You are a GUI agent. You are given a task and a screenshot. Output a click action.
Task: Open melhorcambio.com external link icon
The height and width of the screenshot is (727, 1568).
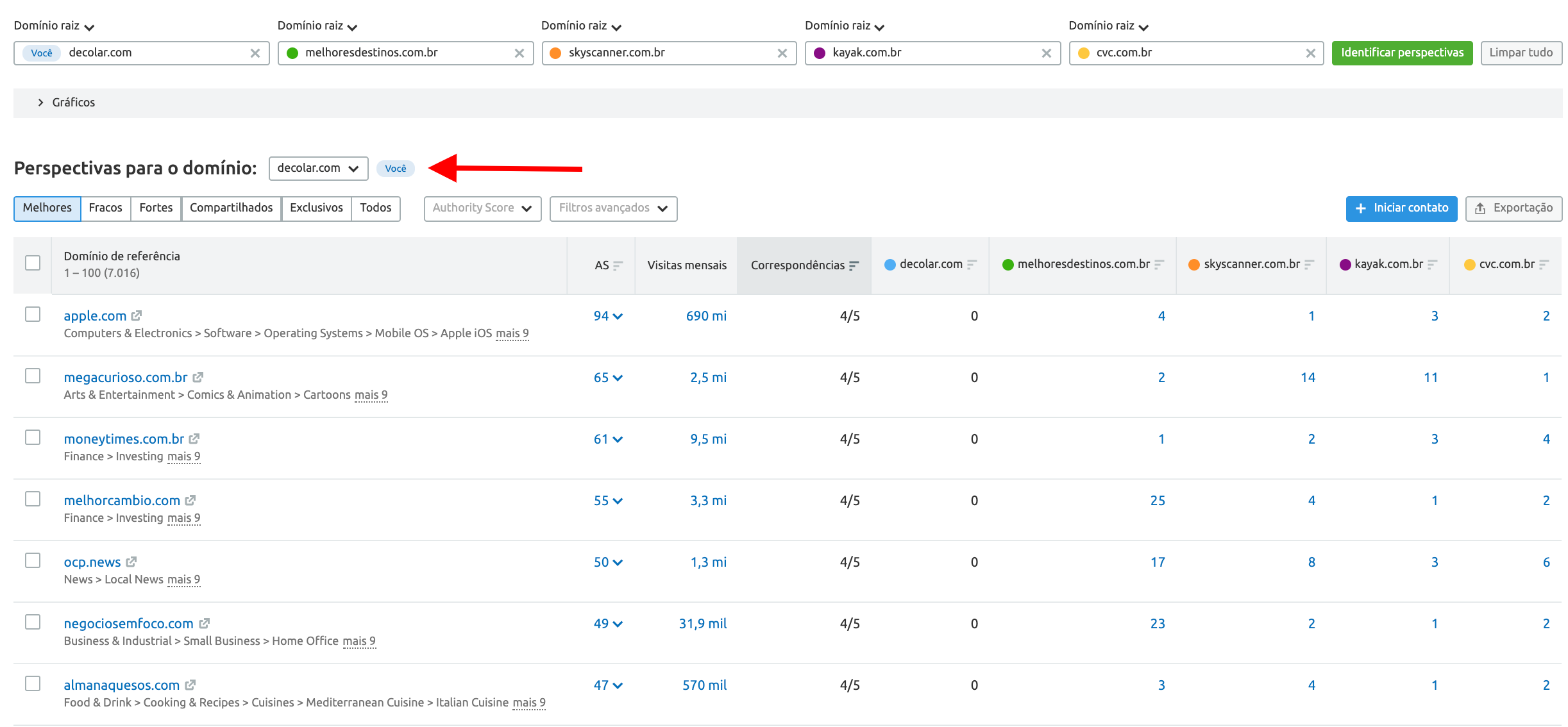(190, 500)
